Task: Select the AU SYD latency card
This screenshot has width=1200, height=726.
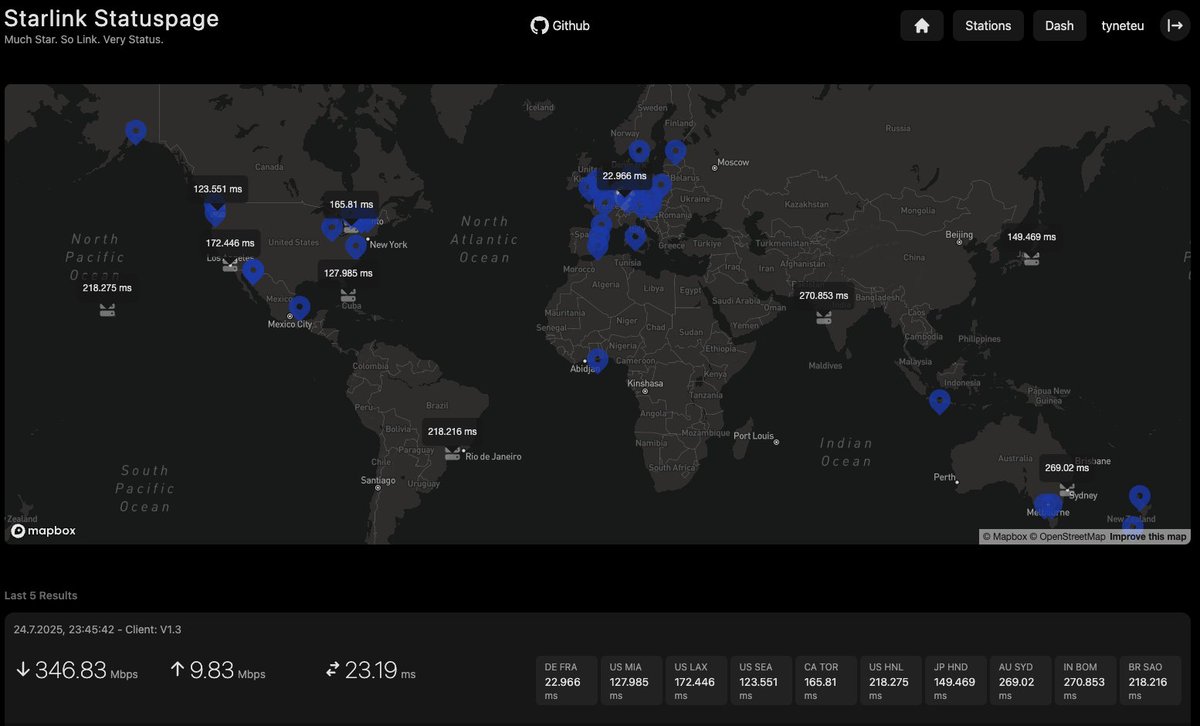Action: click(x=1021, y=681)
